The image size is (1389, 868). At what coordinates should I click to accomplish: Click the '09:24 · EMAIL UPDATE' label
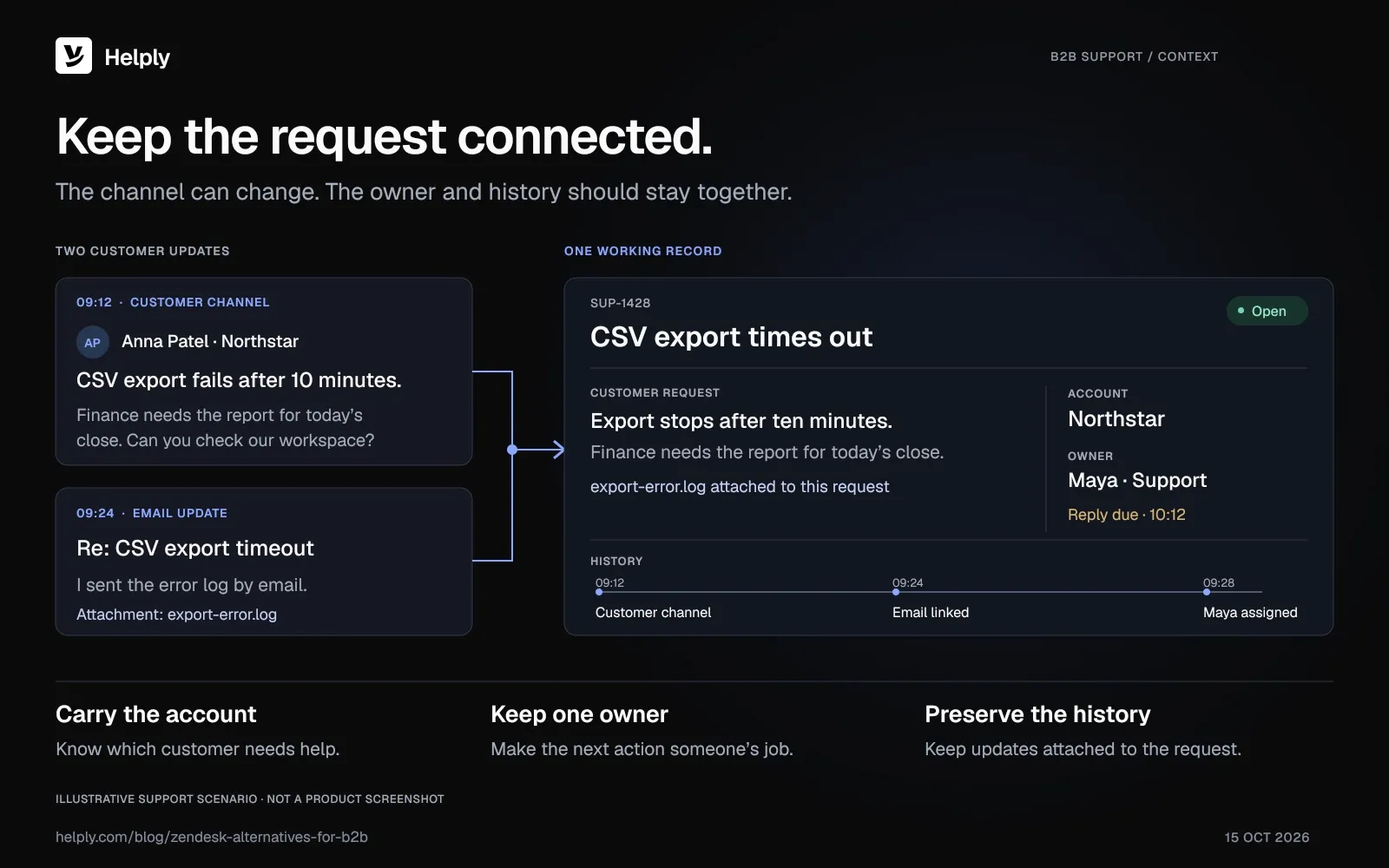[x=152, y=513]
